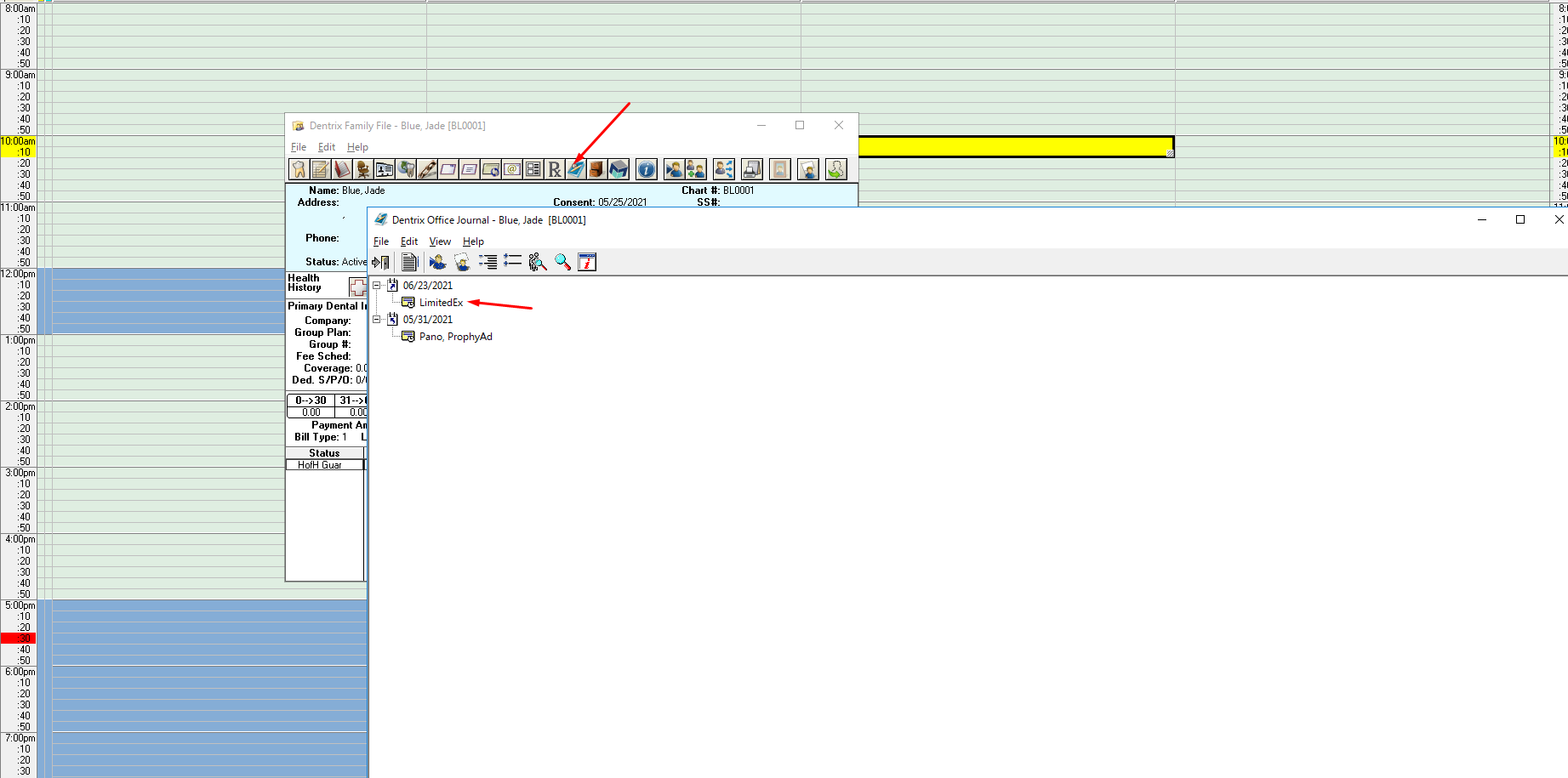1568x778 pixels.
Task: Click the envelope with globe icon
Action: [x=491, y=169]
